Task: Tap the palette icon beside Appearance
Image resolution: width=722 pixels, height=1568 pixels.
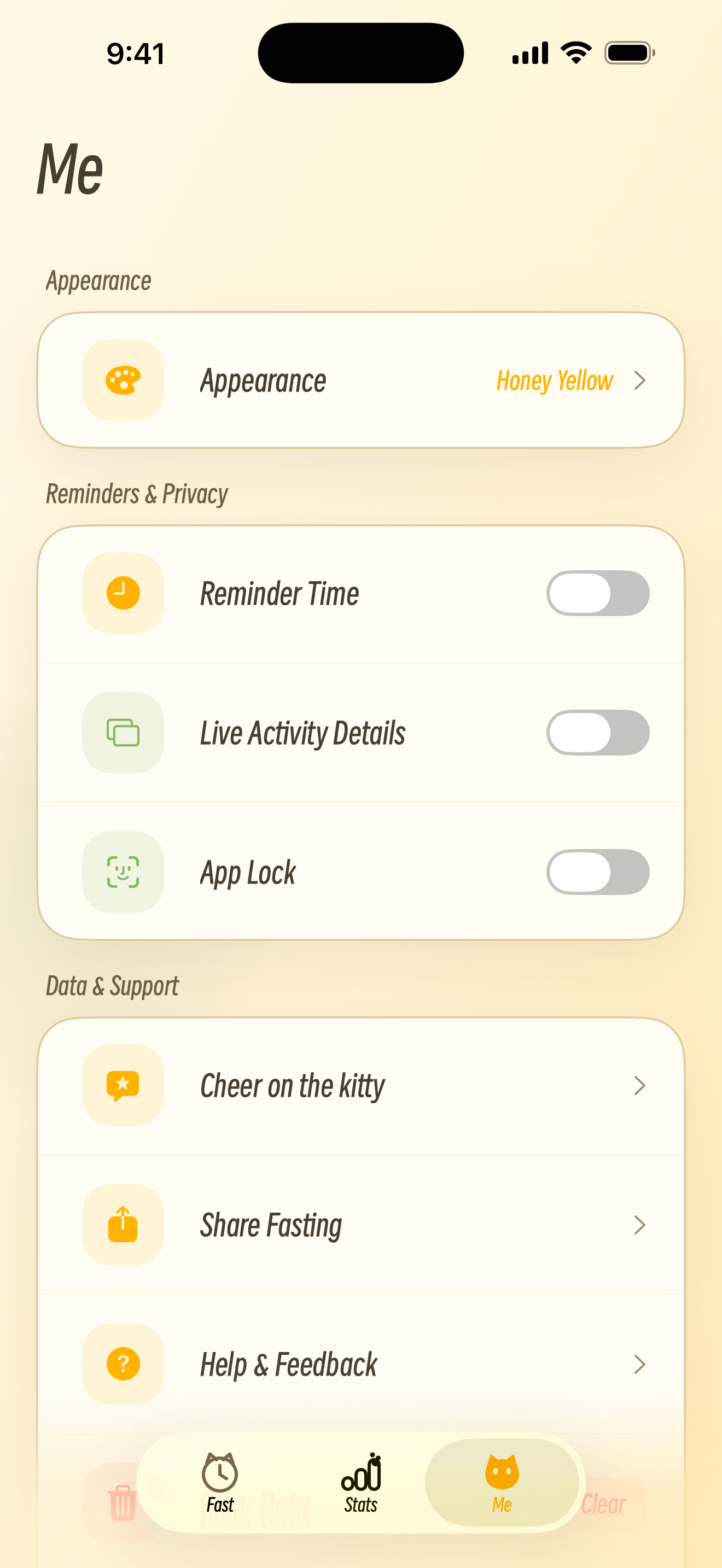Action: (x=123, y=381)
